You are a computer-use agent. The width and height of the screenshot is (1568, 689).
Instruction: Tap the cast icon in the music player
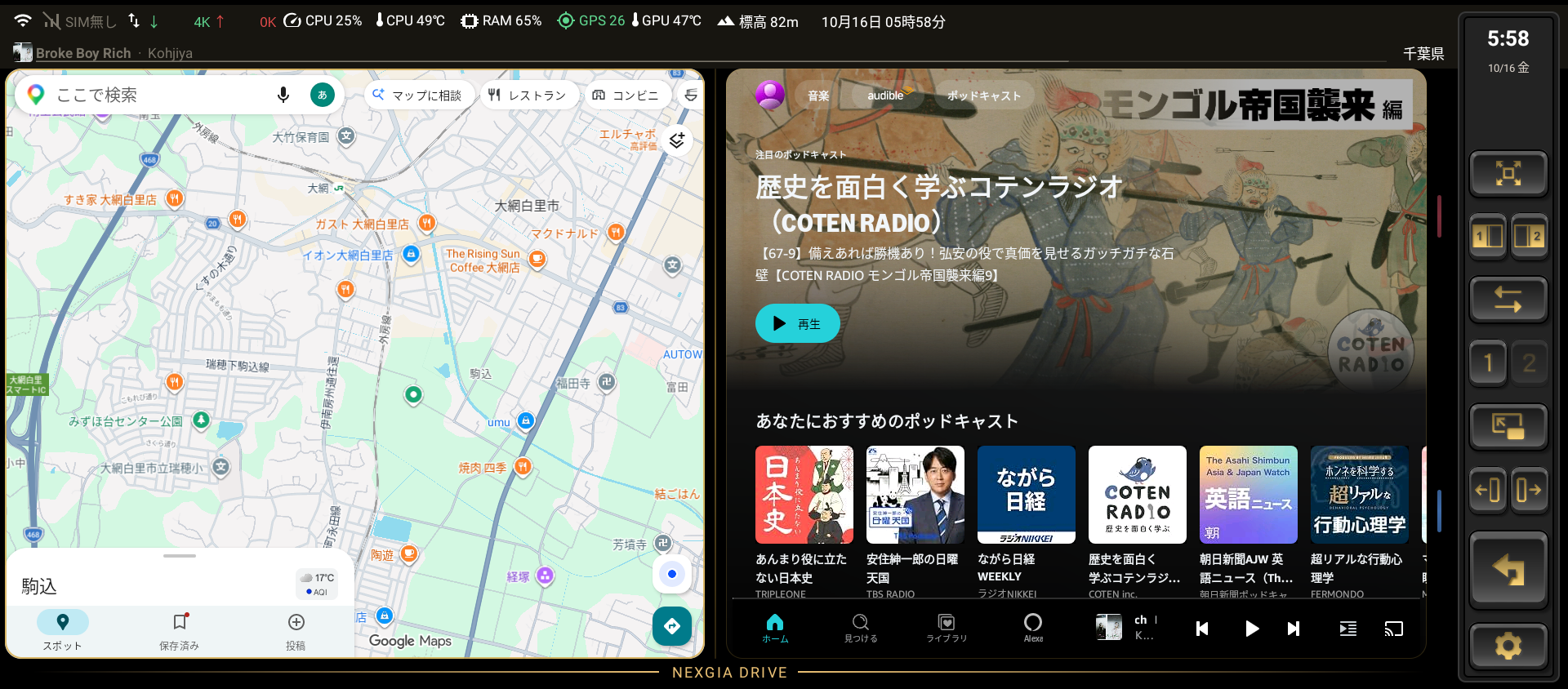(1394, 629)
